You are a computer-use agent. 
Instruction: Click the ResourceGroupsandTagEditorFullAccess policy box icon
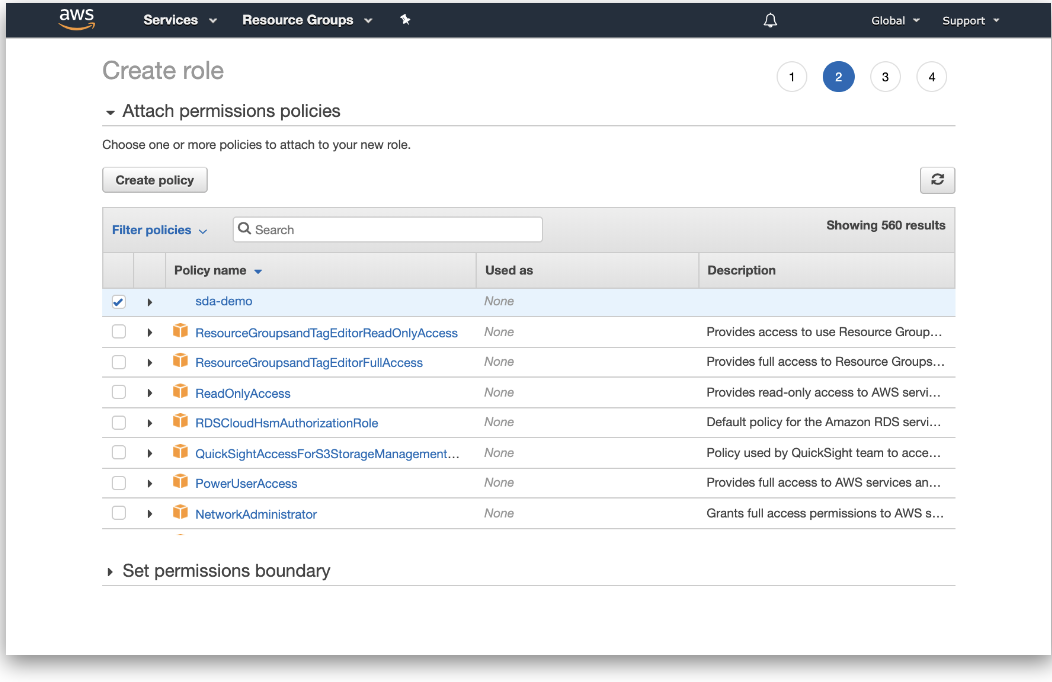point(180,361)
